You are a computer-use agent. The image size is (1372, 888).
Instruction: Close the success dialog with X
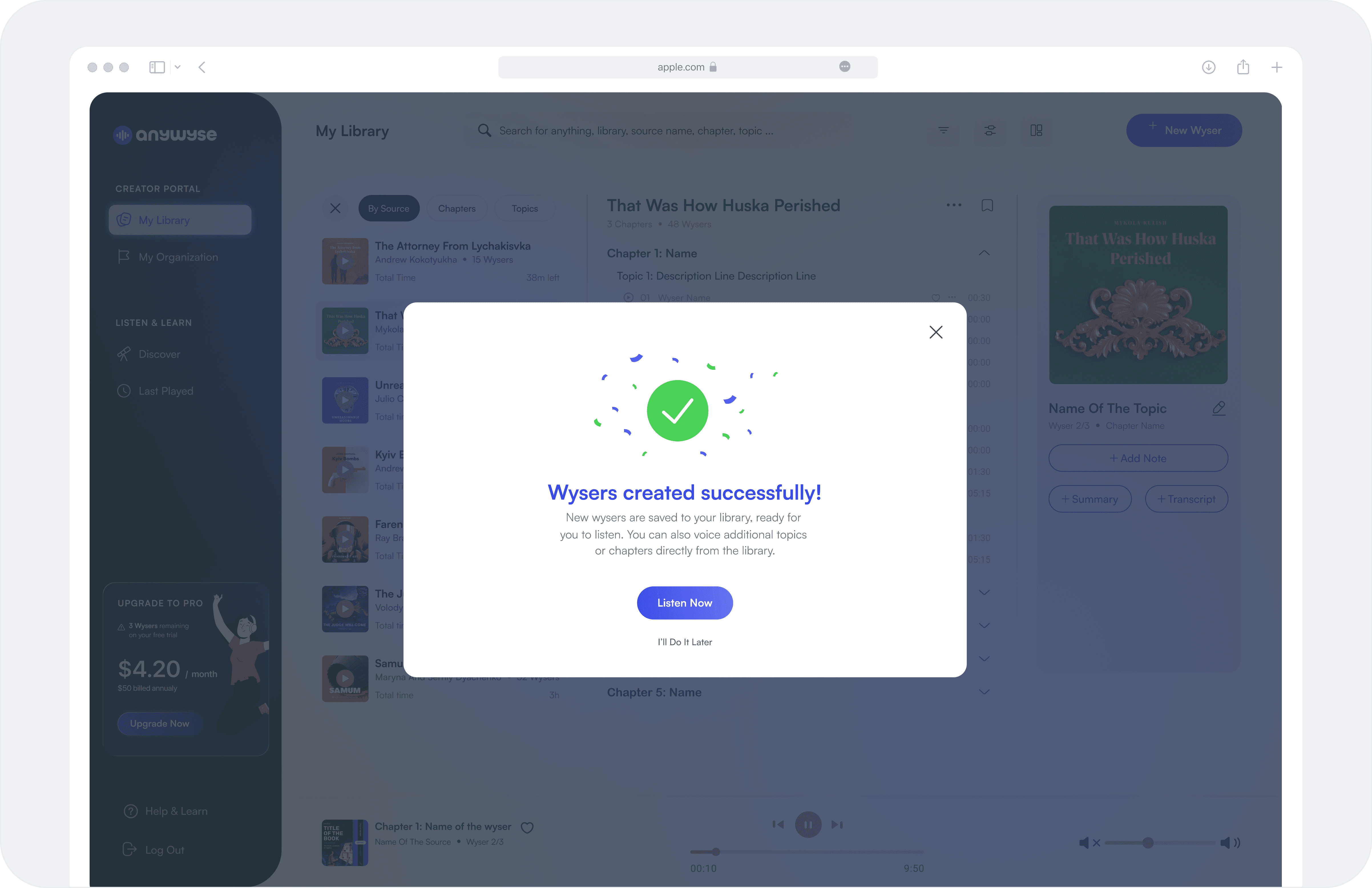(936, 332)
